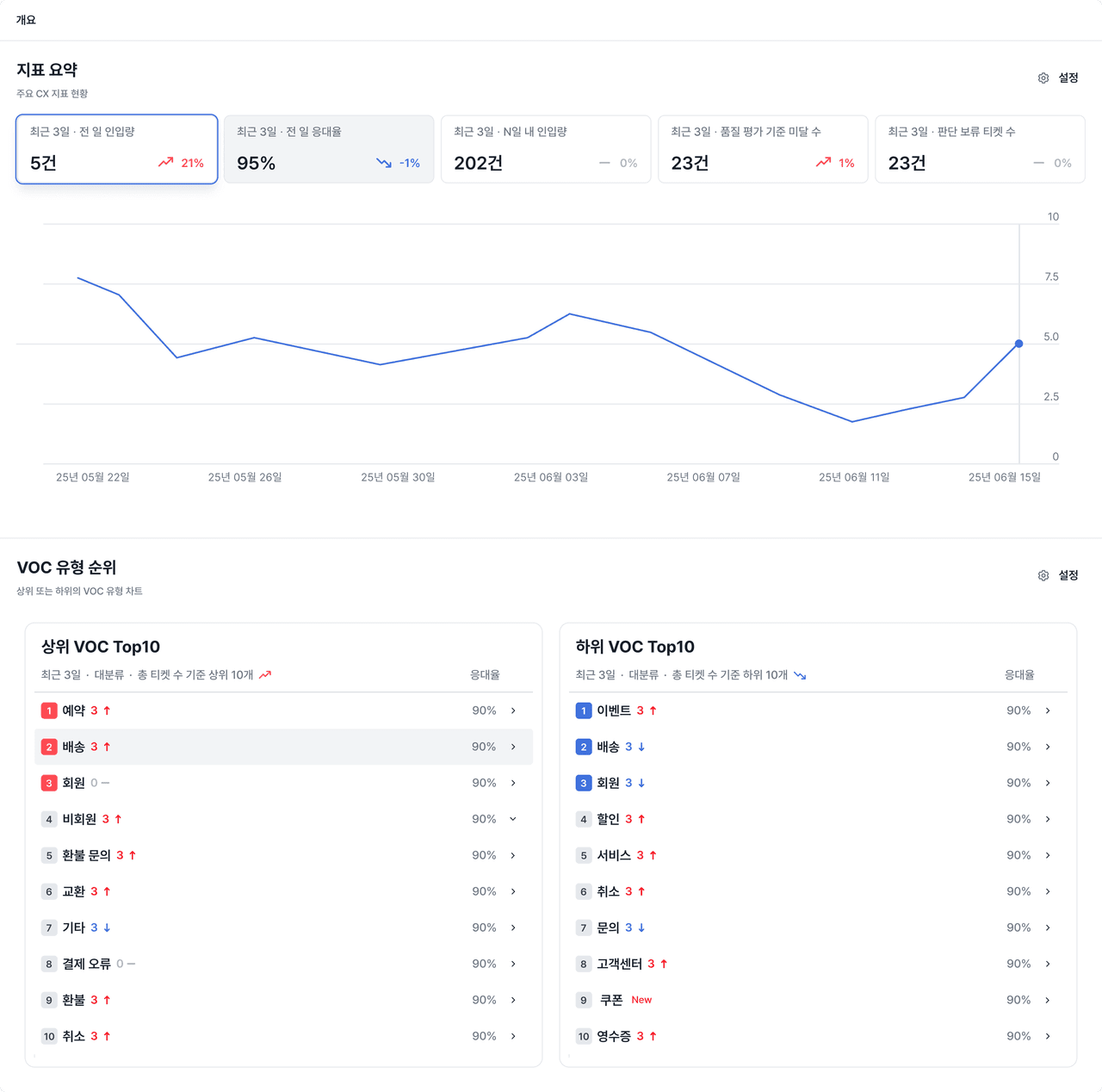Viewport: 1102px width, 1092px height.
Task: Click the 개요 tab at top
Action: point(26,20)
